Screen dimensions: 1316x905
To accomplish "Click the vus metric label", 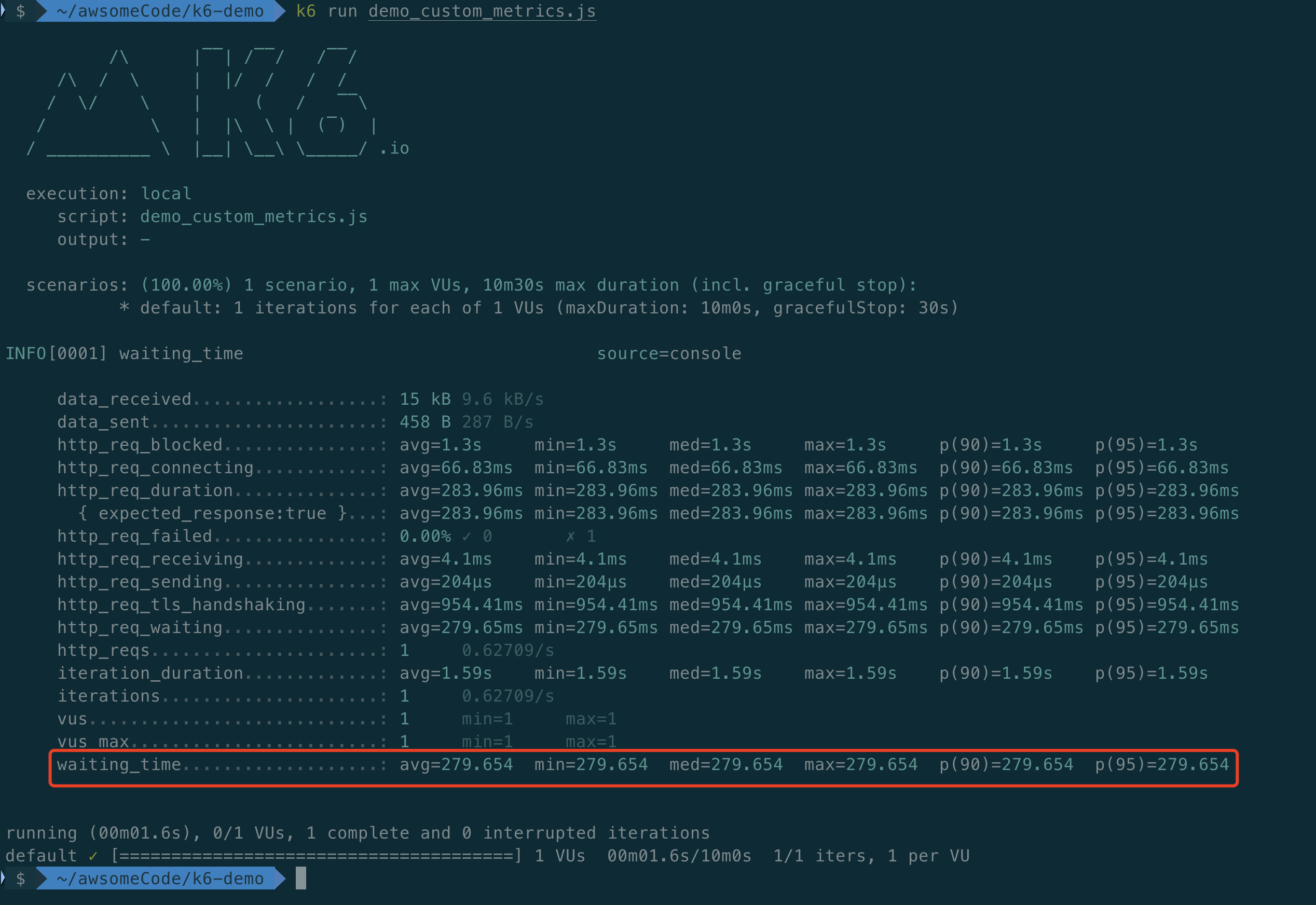I will [72, 719].
